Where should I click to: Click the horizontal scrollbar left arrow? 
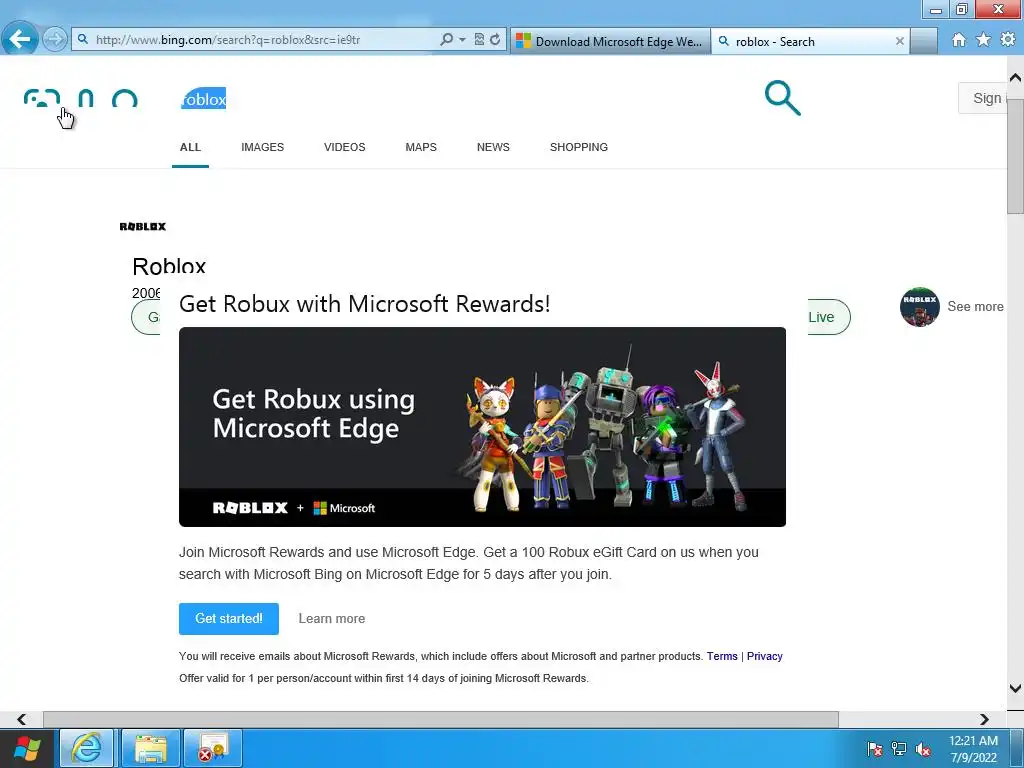pyautogui.click(x=21, y=719)
